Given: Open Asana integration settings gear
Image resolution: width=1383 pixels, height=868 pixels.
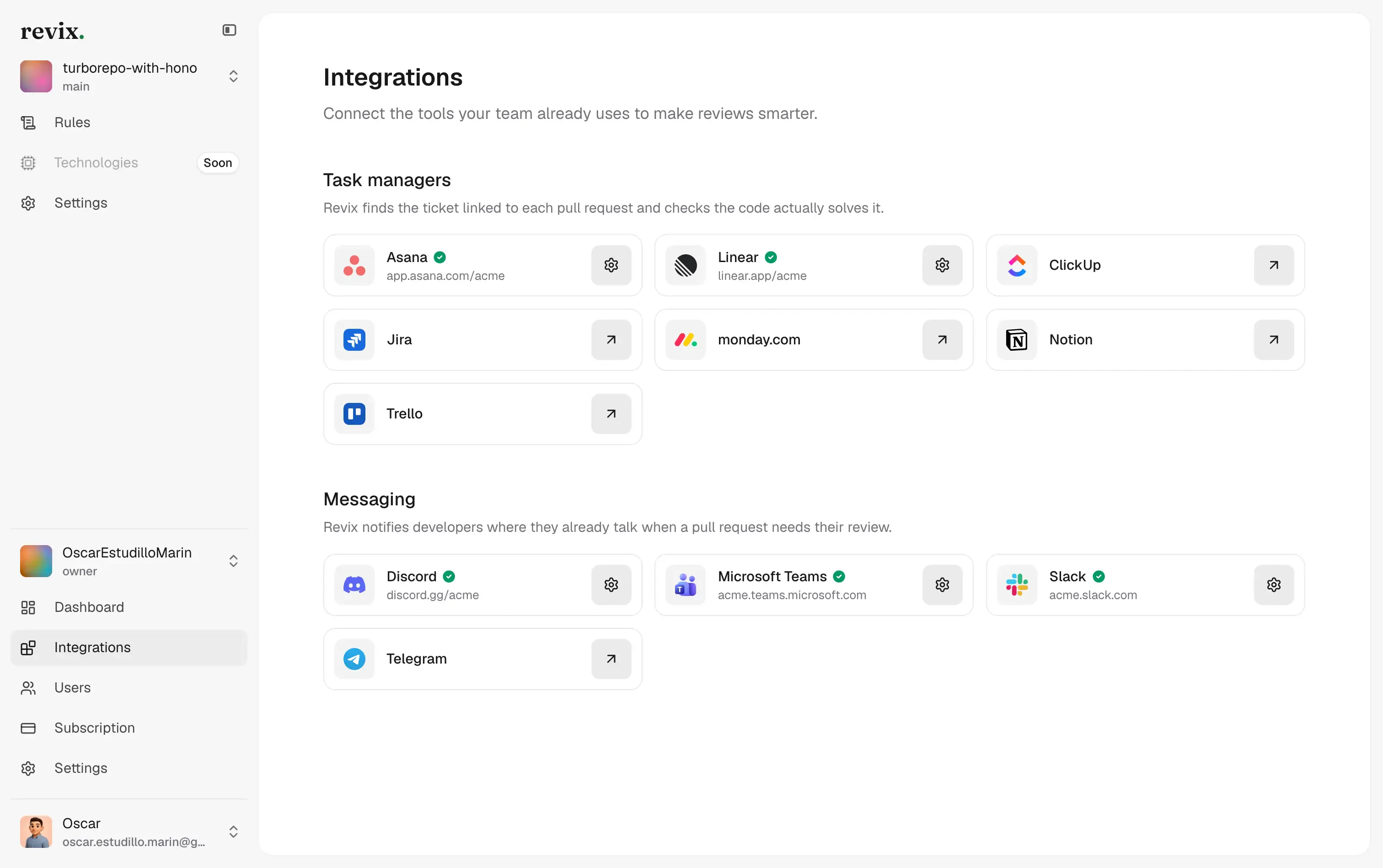Looking at the screenshot, I should coord(611,265).
